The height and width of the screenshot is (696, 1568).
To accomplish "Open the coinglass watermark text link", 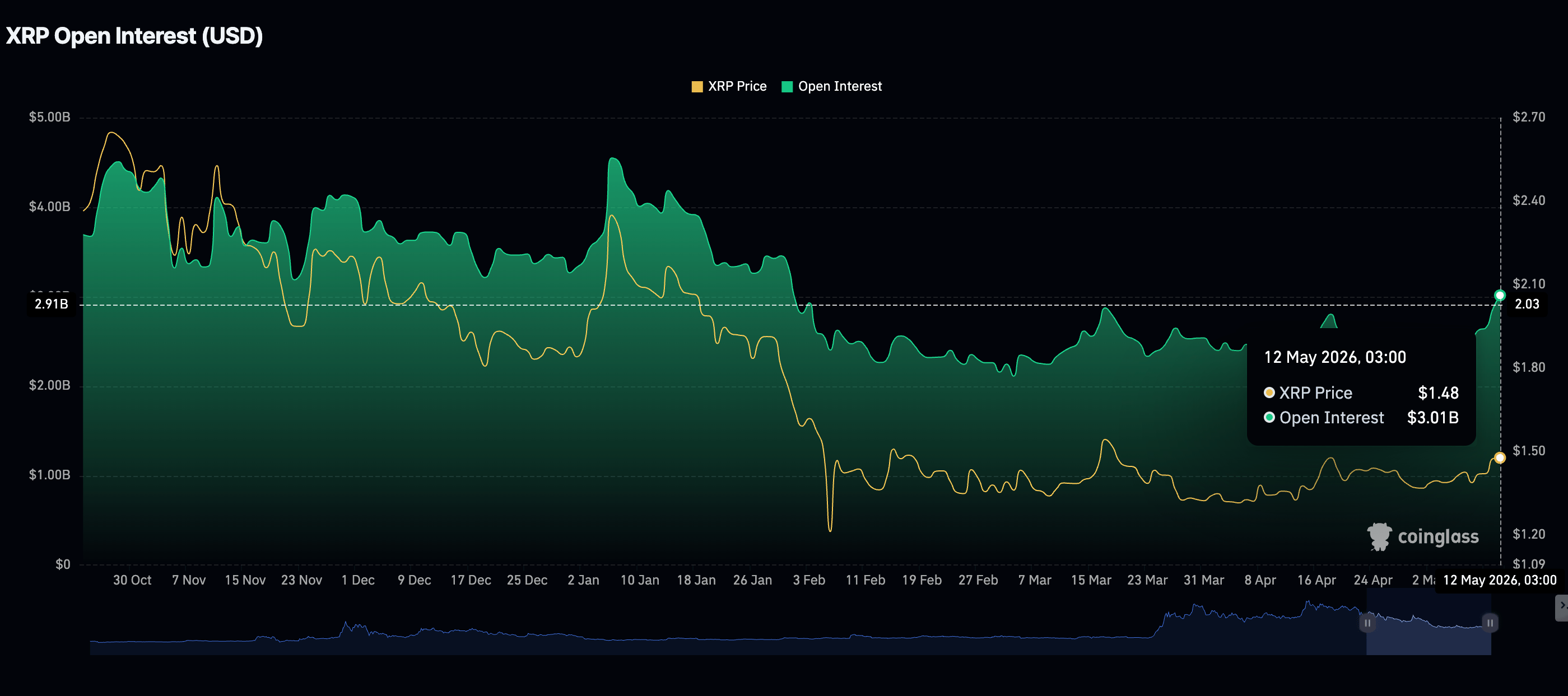I will 1437,536.
